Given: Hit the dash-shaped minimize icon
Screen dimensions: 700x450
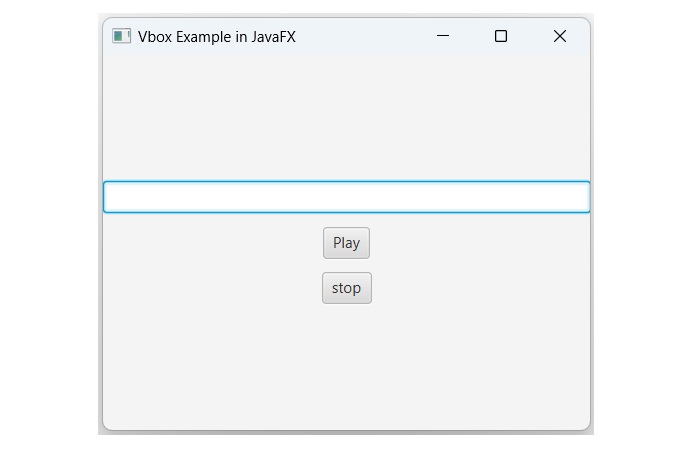Looking at the screenshot, I should tap(443, 37).
